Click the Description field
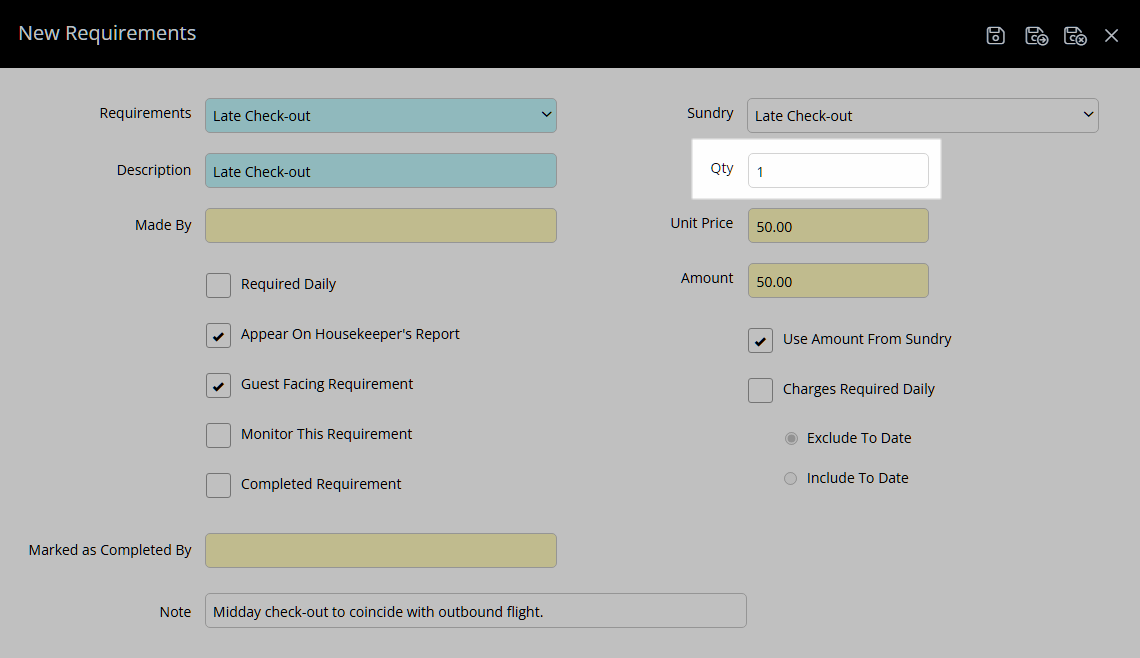 (x=381, y=171)
